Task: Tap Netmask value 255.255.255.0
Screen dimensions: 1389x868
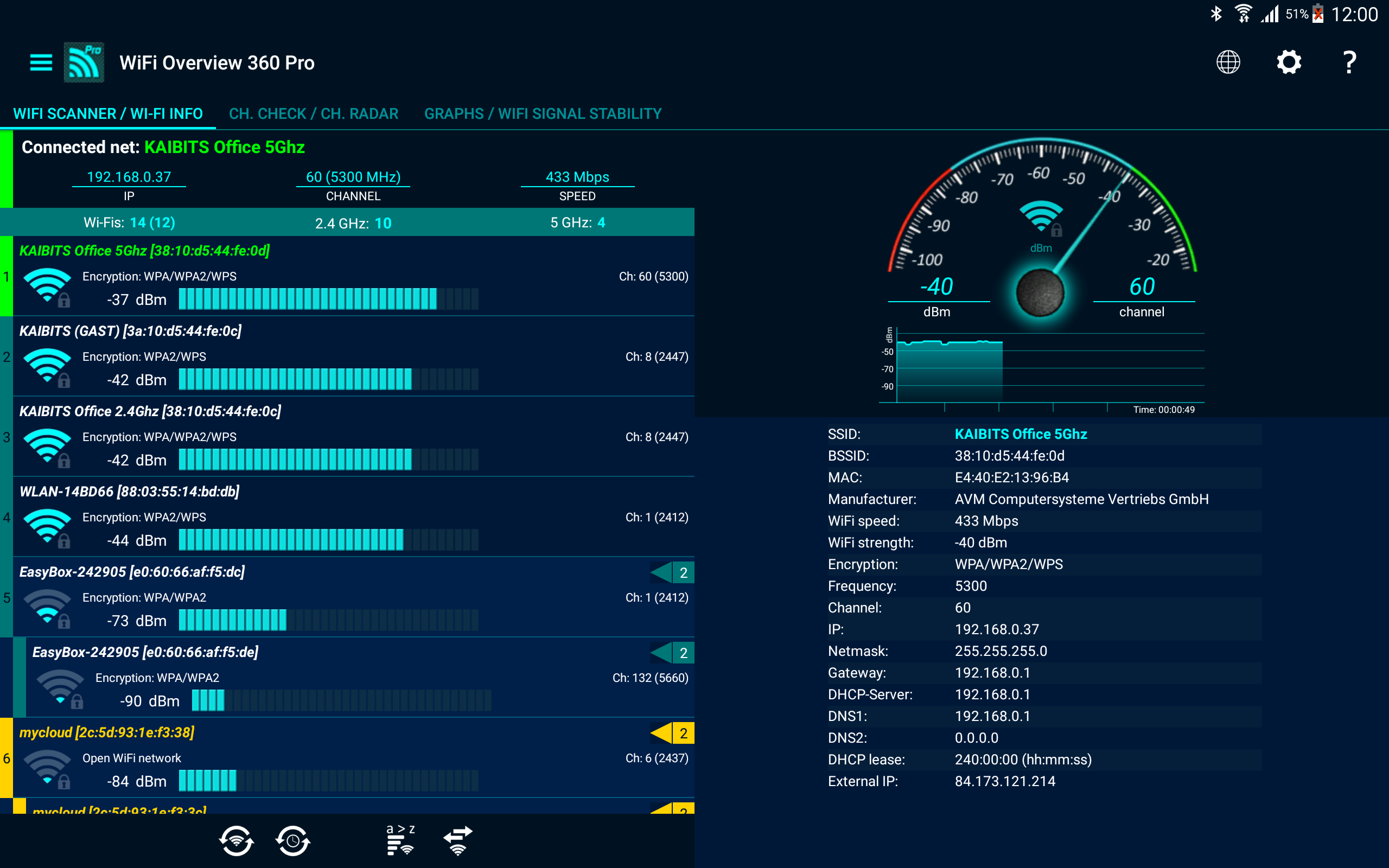Action: (x=1001, y=651)
